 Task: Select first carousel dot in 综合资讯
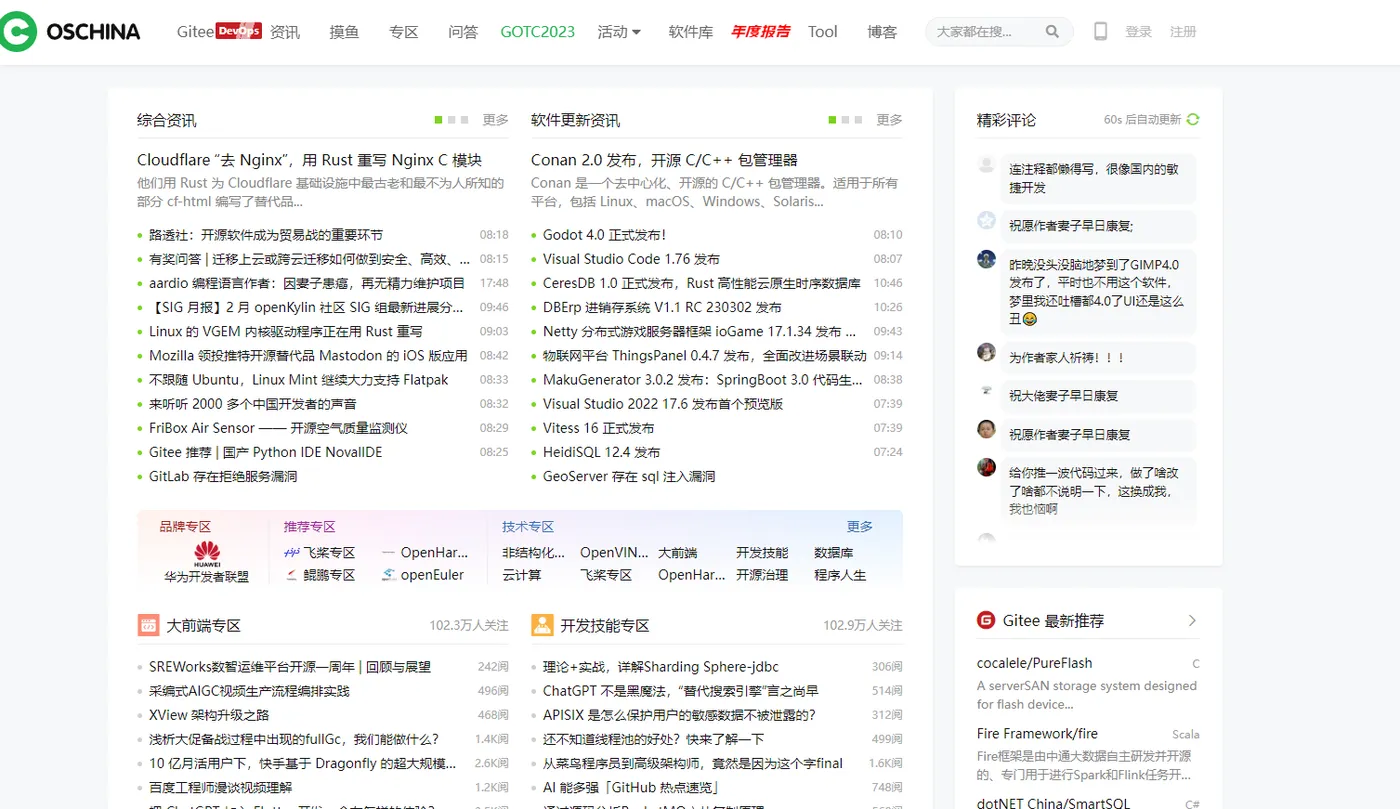point(439,120)
